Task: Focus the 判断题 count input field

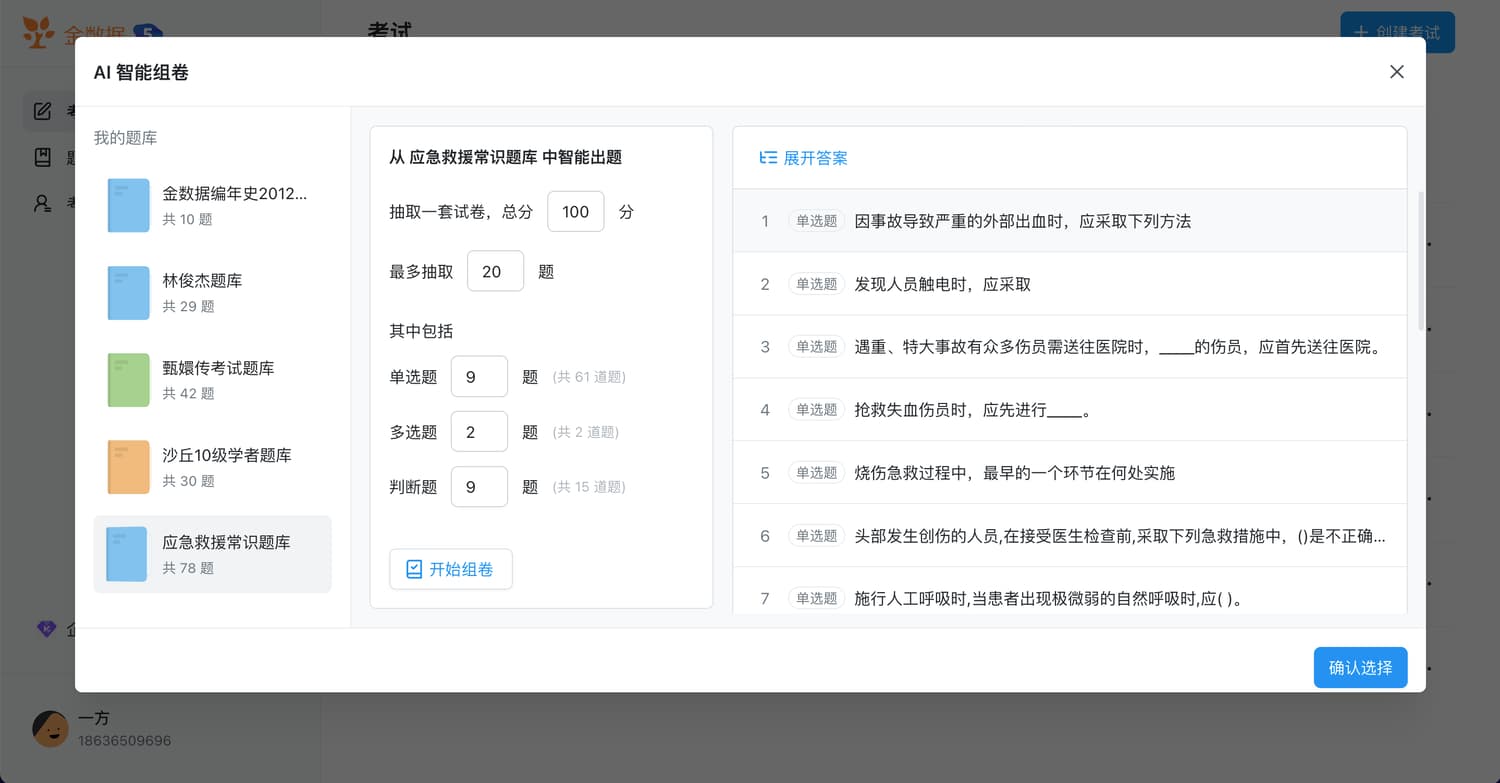Action: point(479,487)
